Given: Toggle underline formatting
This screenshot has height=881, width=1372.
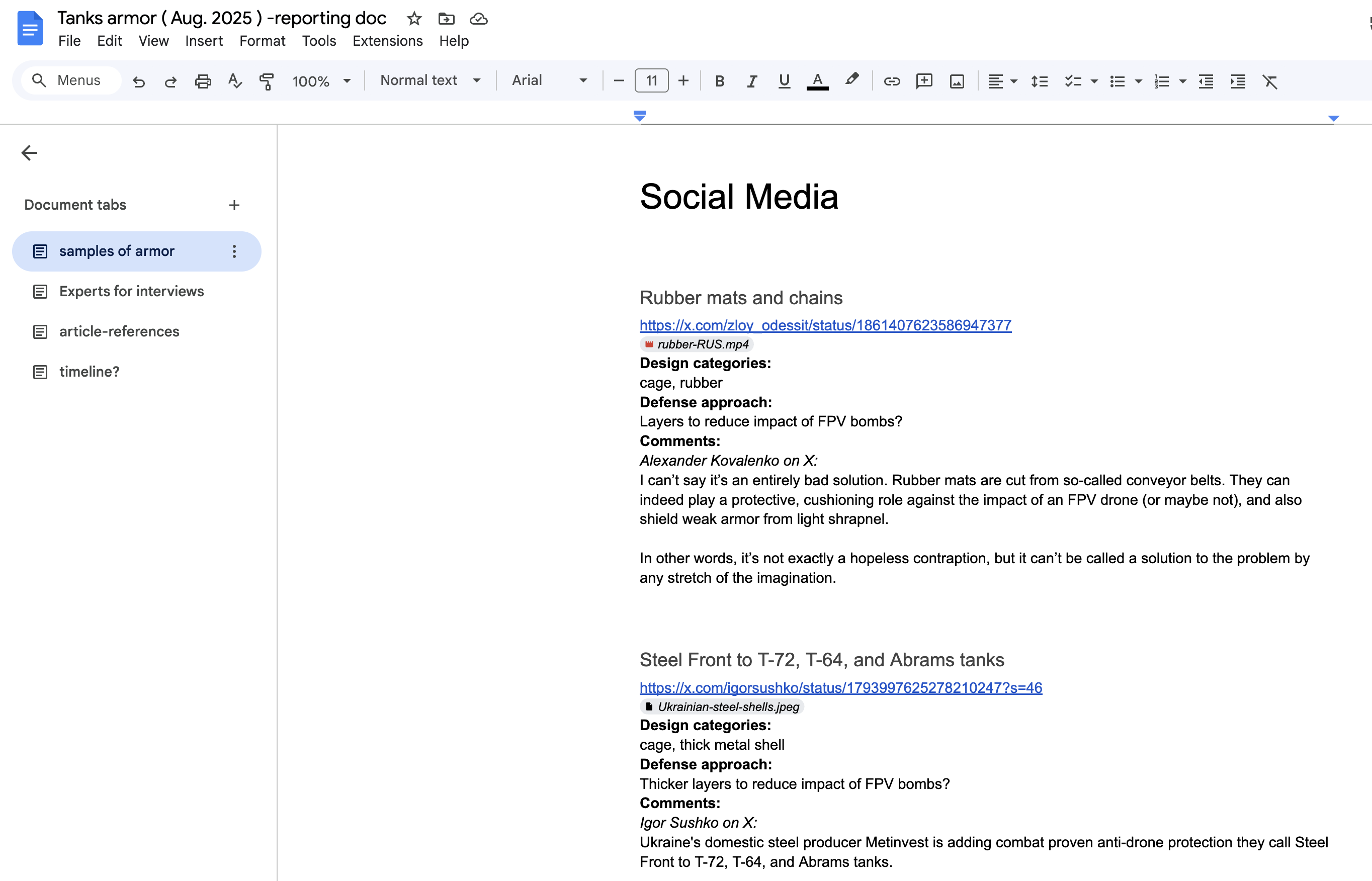Looking at the screenshot, I should (x=784, y=81).
